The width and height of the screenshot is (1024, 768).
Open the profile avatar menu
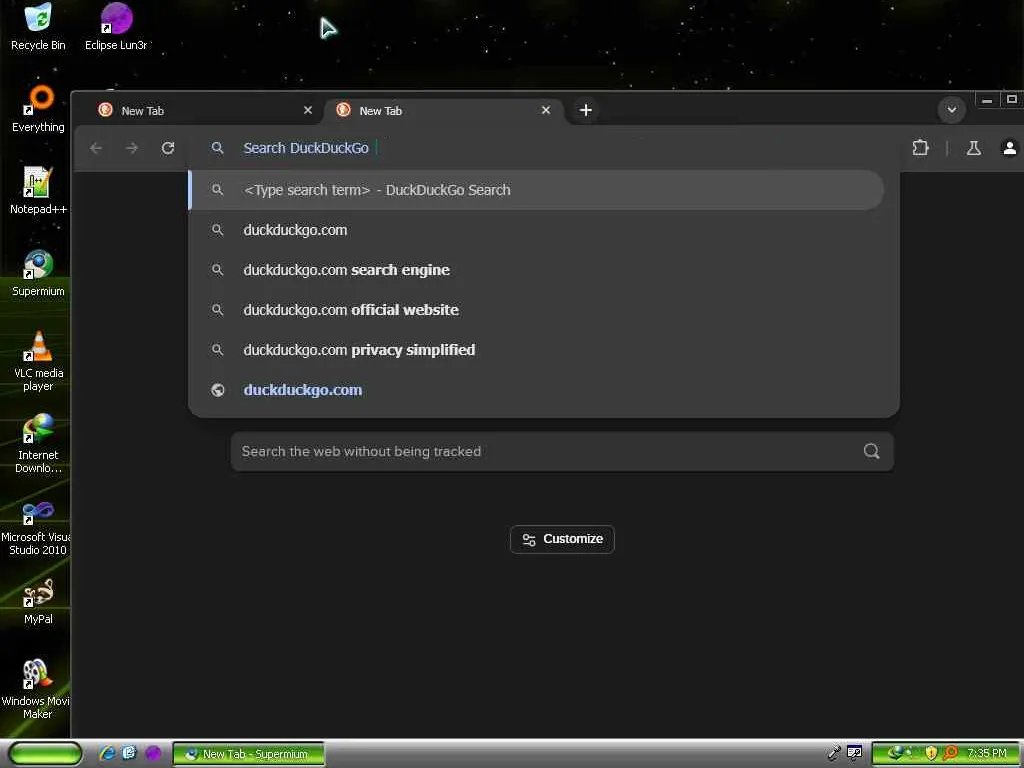1009,148
